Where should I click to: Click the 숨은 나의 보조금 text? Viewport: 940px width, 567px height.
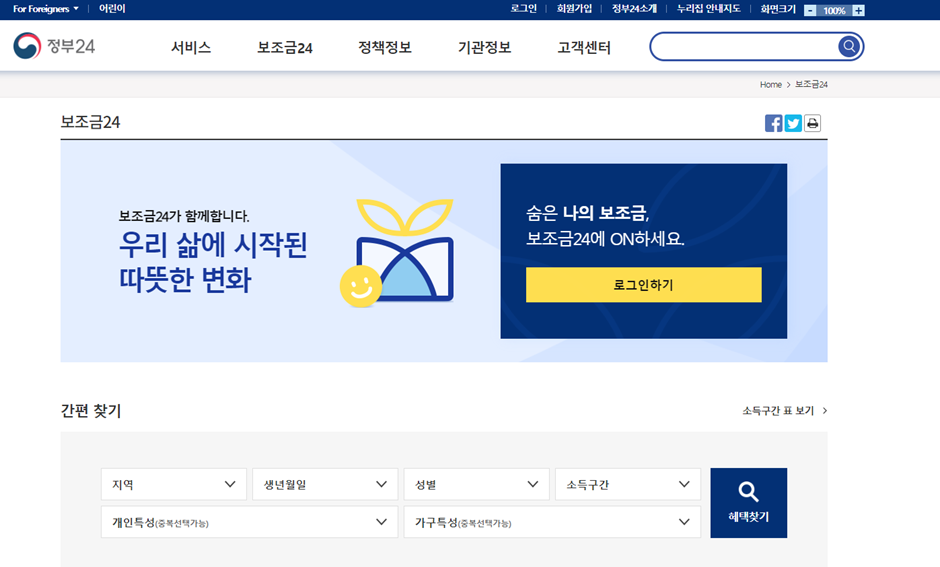coord(588,213)
